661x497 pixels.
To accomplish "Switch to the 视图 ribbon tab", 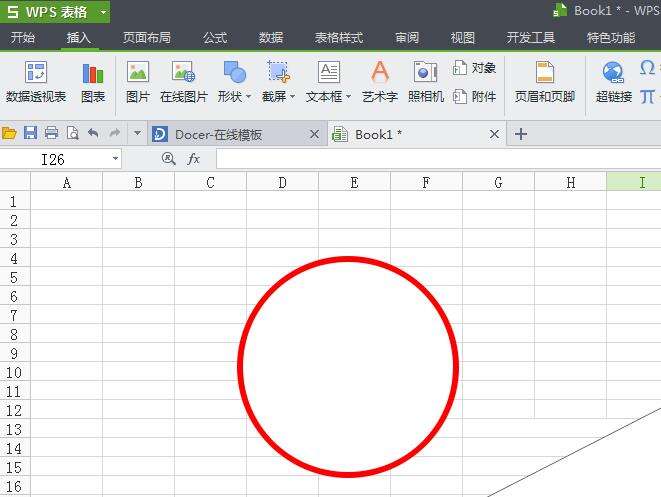I will (x=462, y=38).
